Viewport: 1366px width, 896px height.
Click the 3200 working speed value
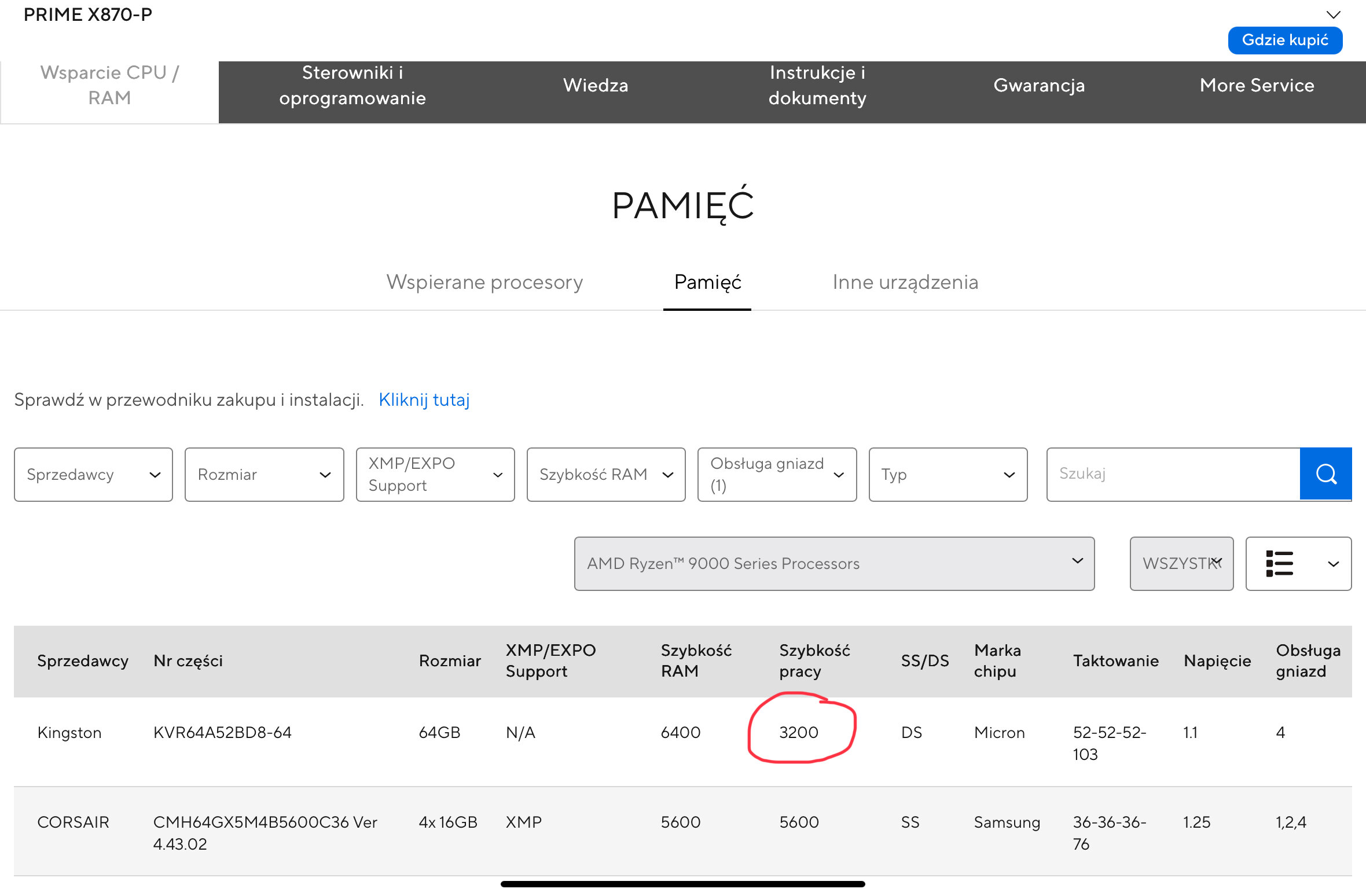click(x=799, y=732)
